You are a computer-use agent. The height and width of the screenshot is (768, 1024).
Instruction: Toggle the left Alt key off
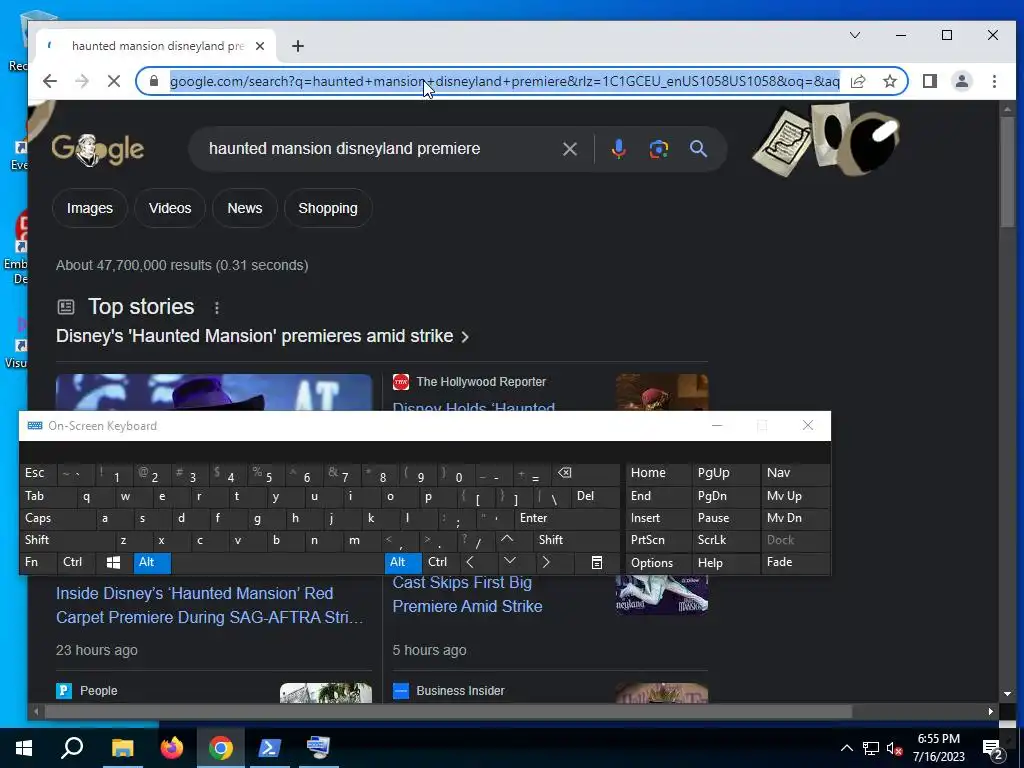(x=152, y=562)
